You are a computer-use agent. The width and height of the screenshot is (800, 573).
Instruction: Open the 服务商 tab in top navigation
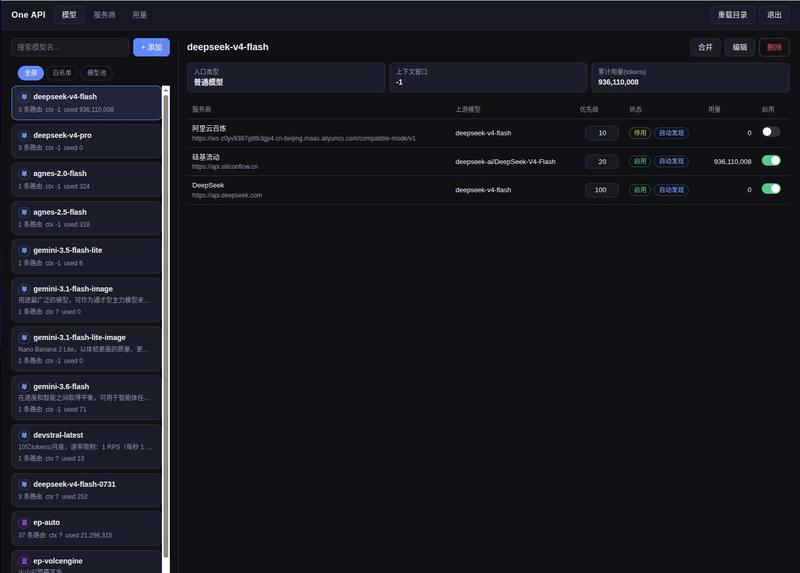(104, 15)
